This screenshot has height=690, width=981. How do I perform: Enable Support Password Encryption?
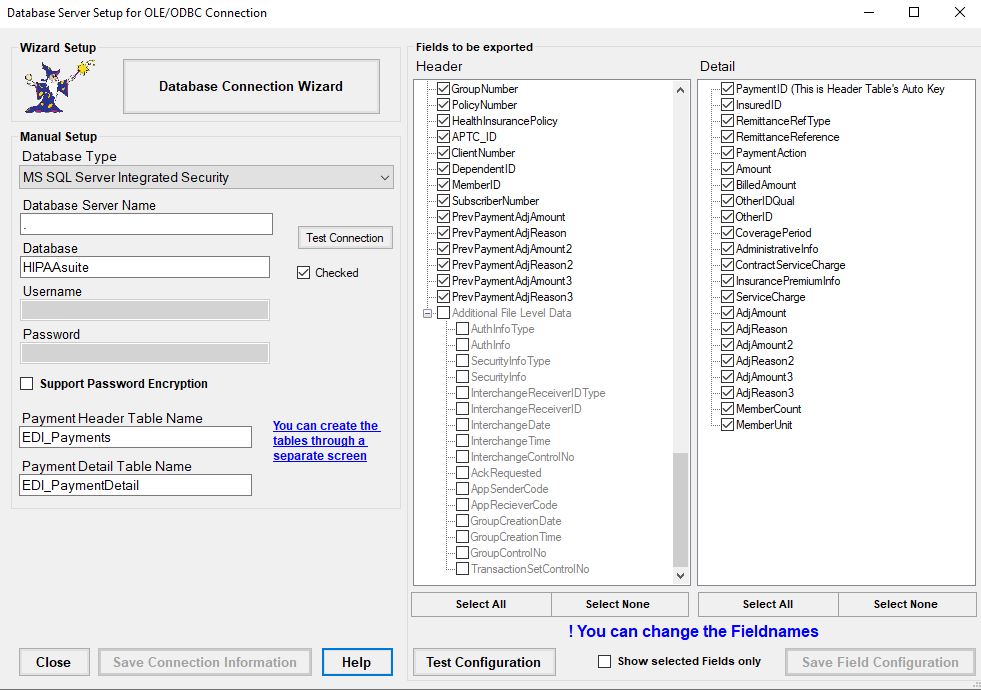pos(27,383)
